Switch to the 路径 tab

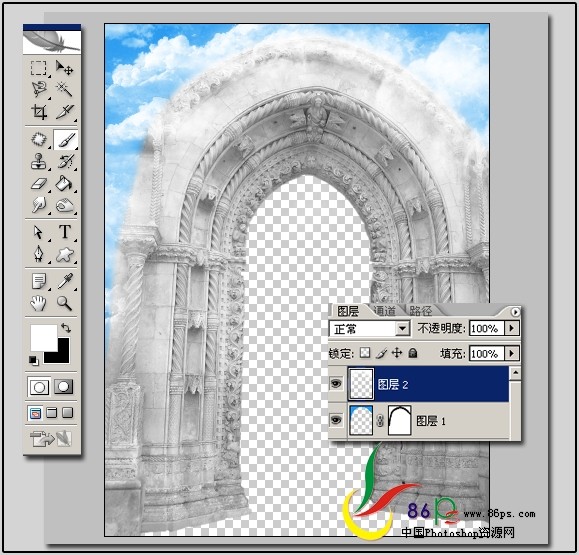pos(420,311)
